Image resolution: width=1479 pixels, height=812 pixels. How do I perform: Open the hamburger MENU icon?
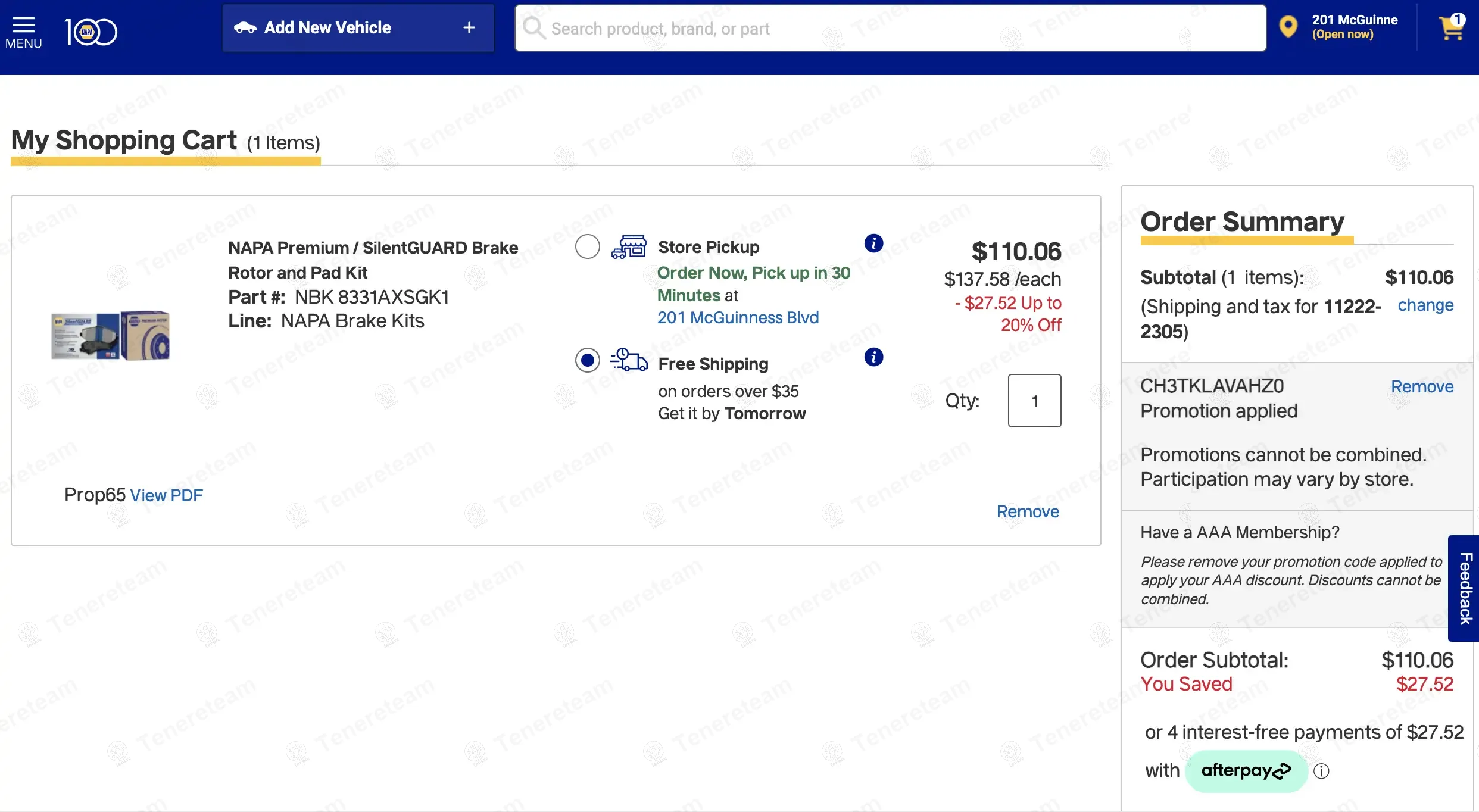(23, 32)
